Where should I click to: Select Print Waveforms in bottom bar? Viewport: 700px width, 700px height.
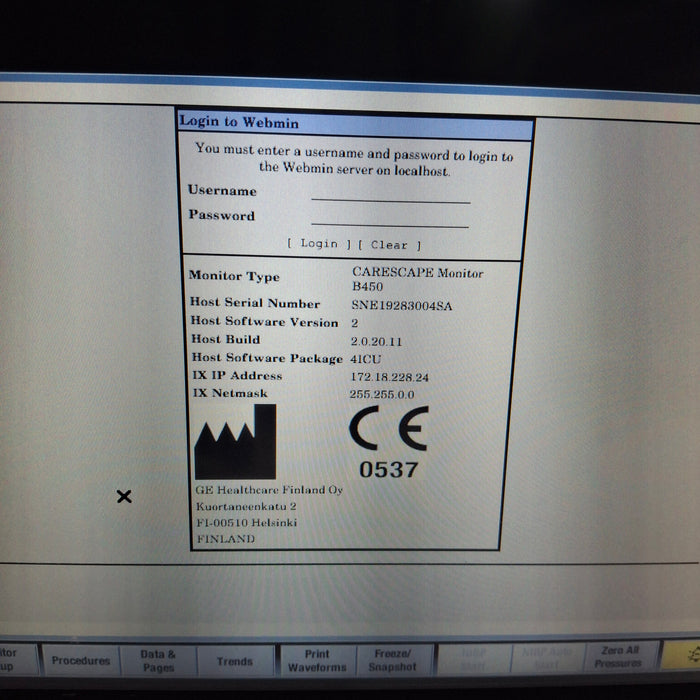[x=317, y=661]
